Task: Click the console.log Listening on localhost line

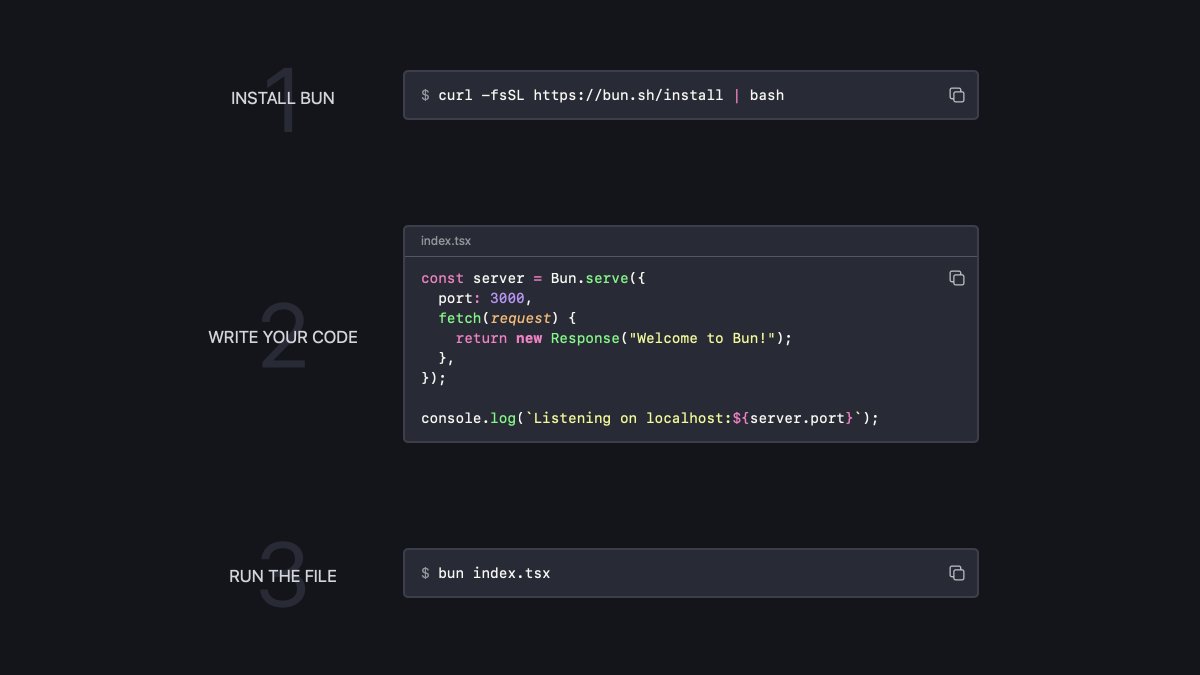Action: (650, 418)
